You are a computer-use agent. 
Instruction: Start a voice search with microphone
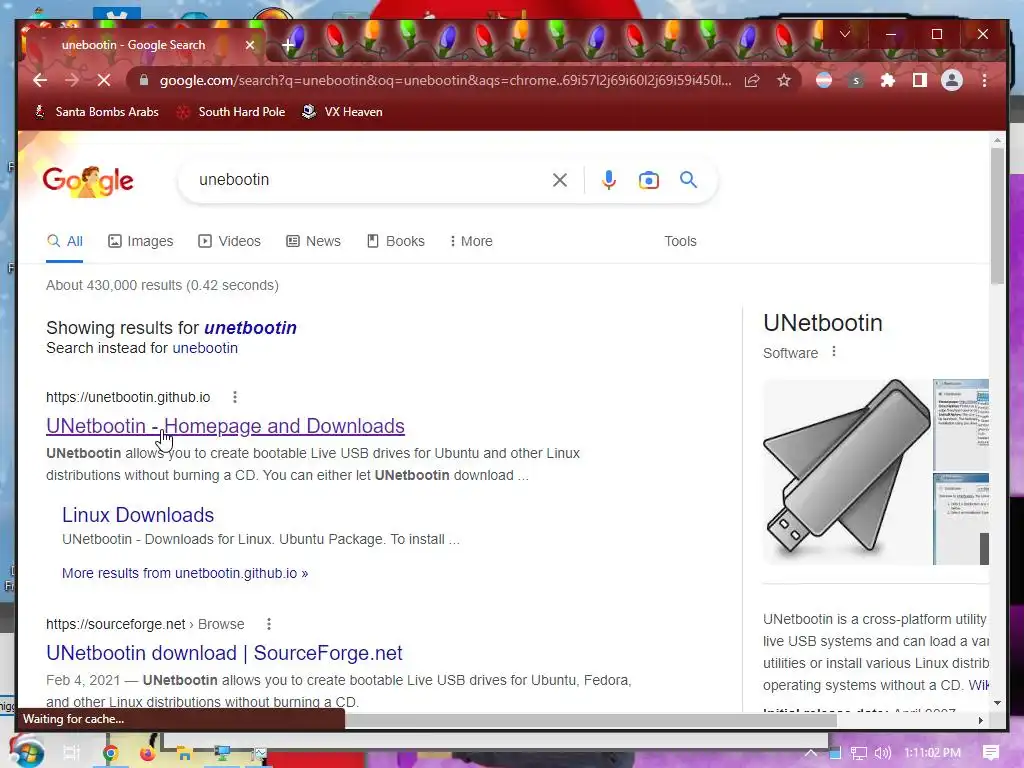click(609, 180)
